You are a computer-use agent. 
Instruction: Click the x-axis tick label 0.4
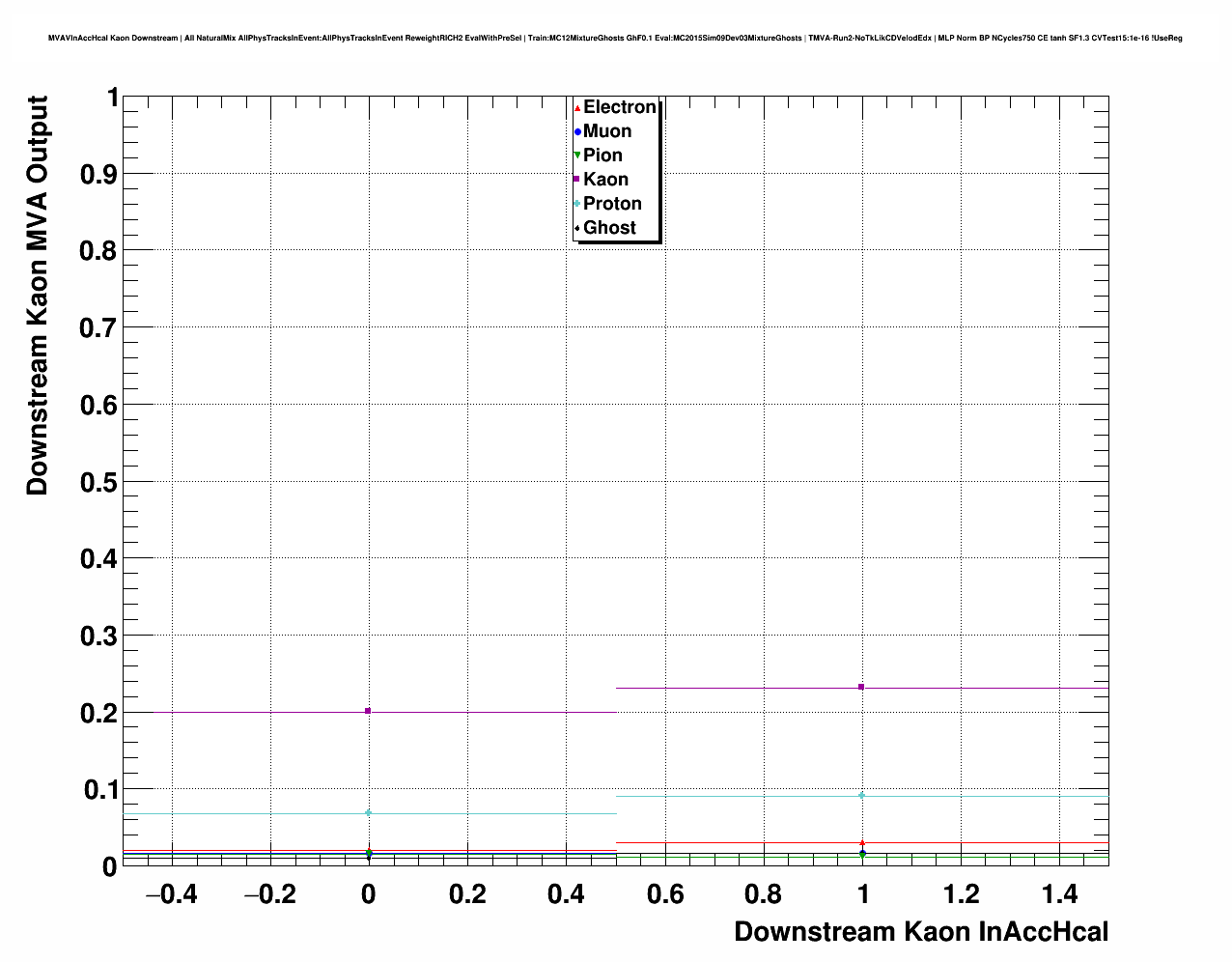coord(566,894)
